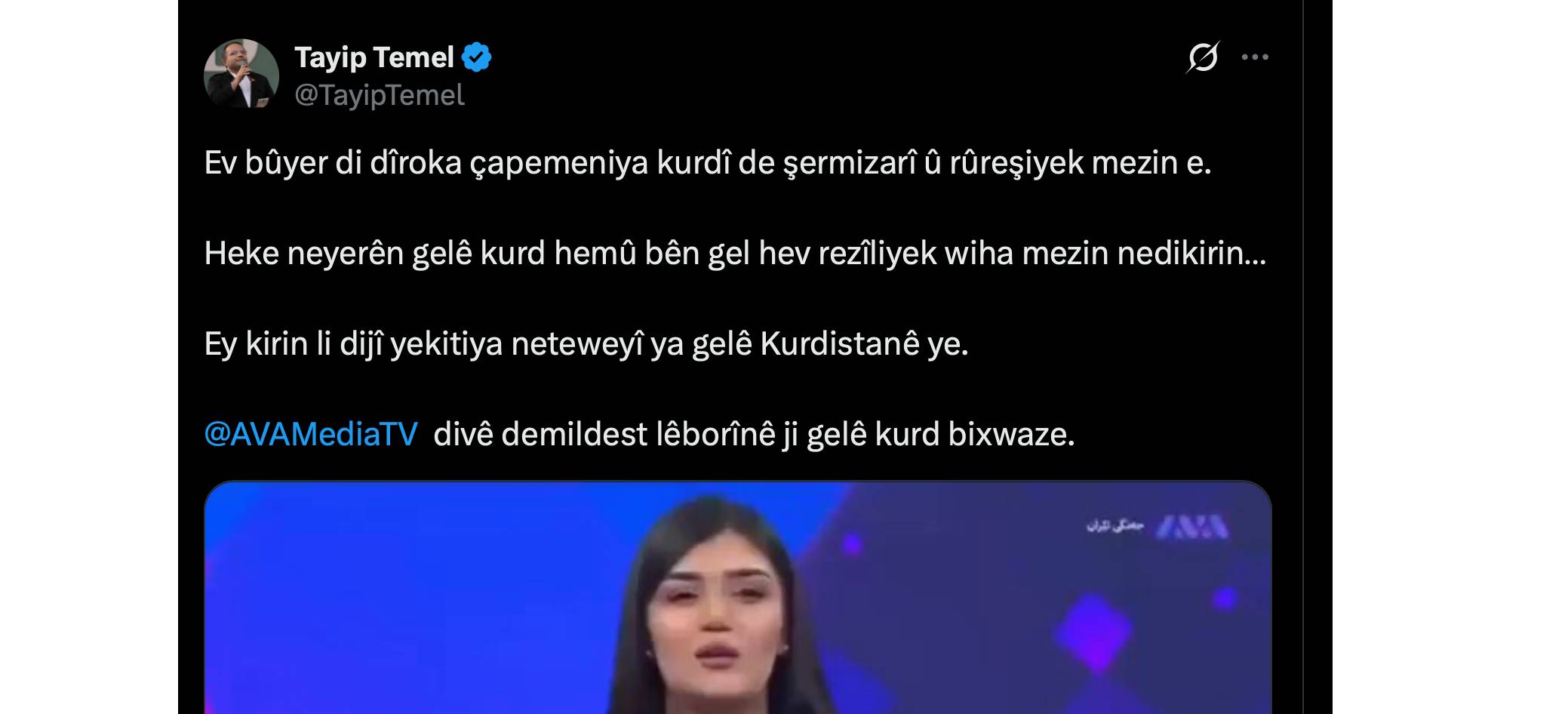Open Tayip Temel's profile avatar
Viewport: 1568px width, 714px height.
[241, 75]
